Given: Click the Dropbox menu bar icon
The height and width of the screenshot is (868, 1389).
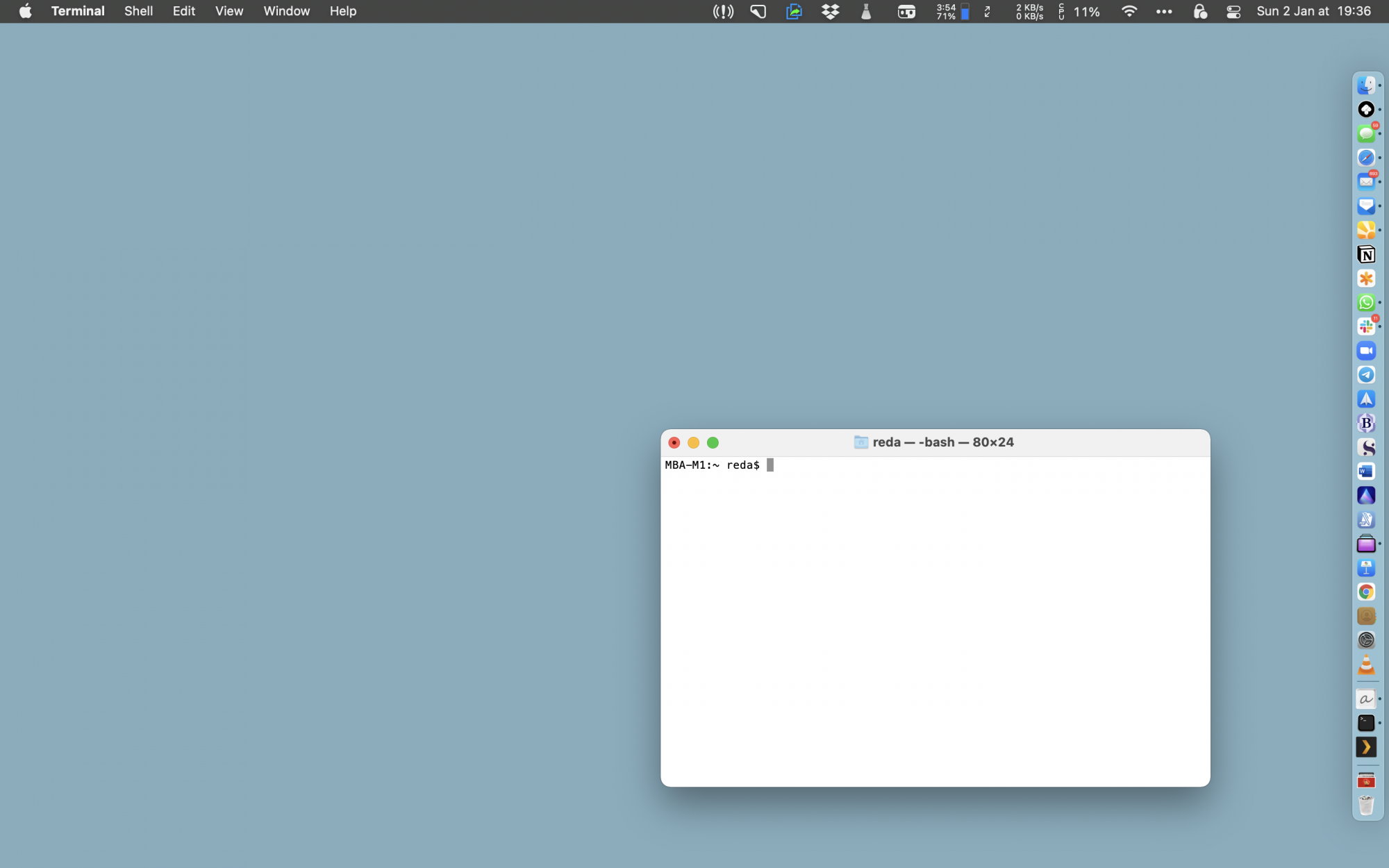Looking at the screenshot, I should coord(831,12).
